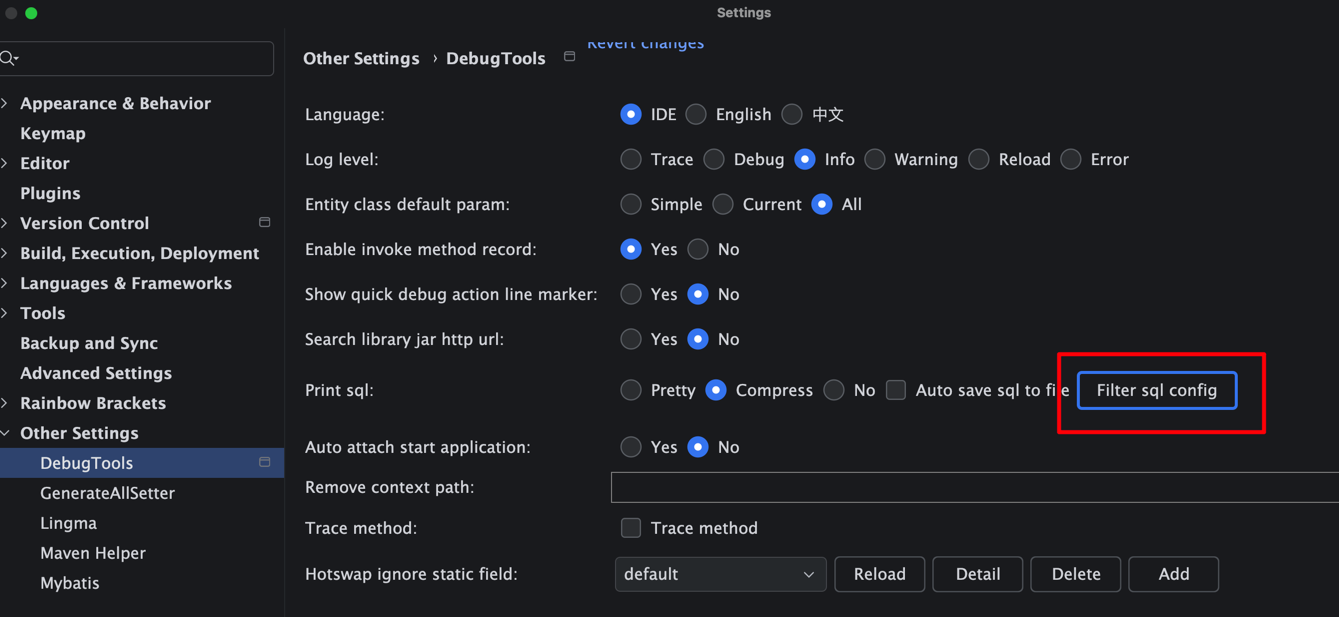
Task: Open the Filter sql config dialog
Action: click(1156, 390)
